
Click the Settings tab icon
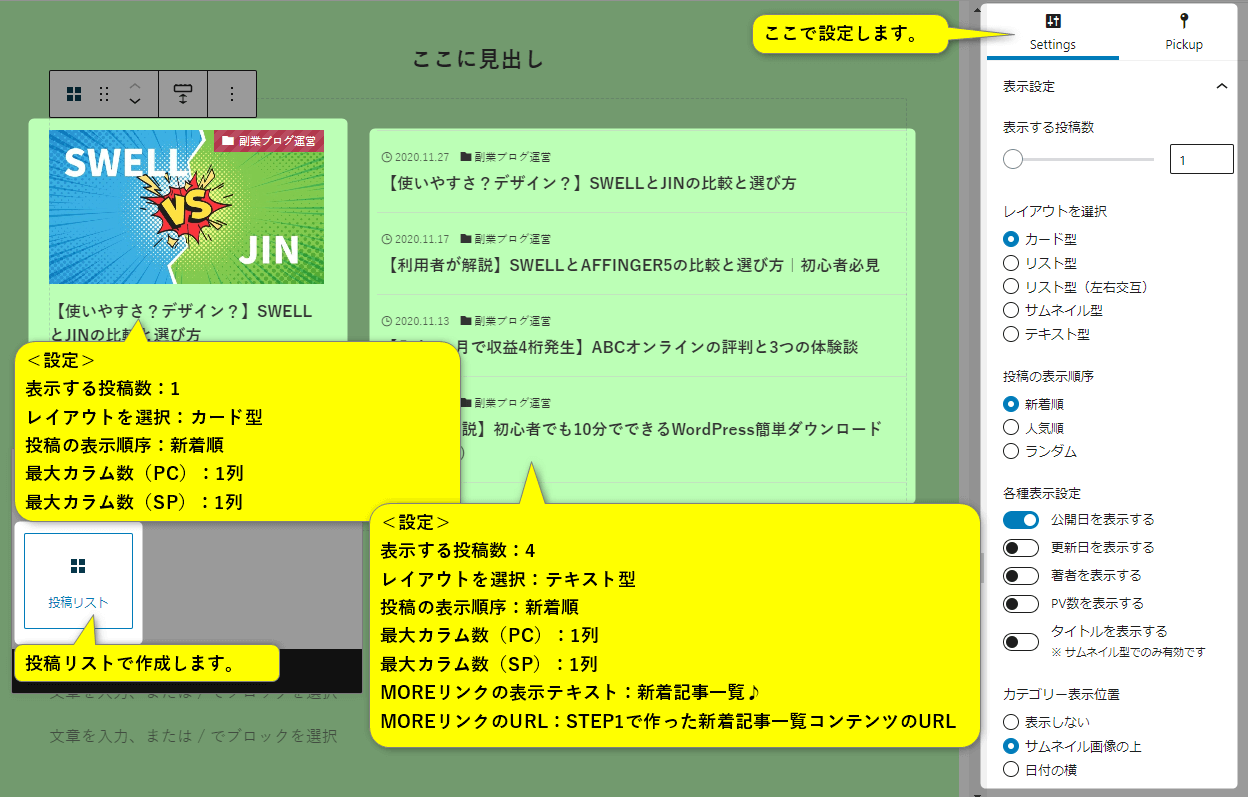(1052, 21)
